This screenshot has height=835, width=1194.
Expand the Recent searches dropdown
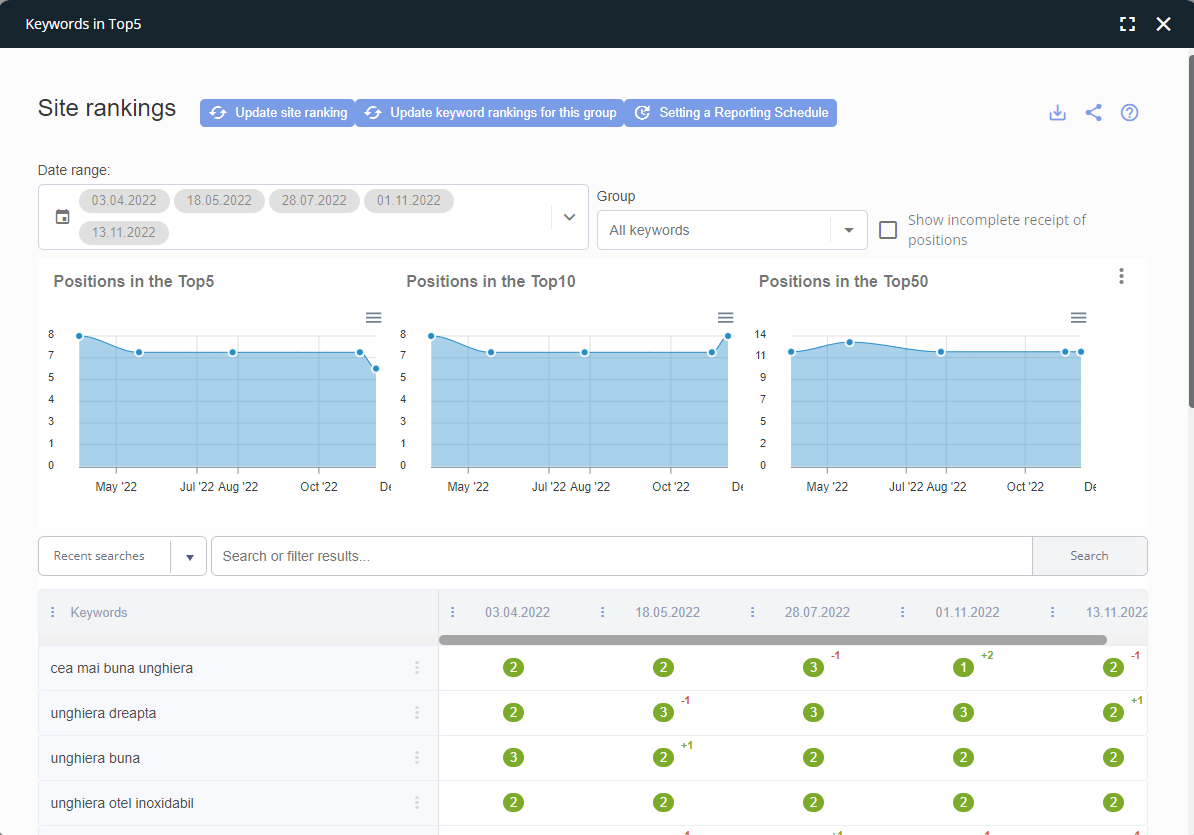(189, 557)
